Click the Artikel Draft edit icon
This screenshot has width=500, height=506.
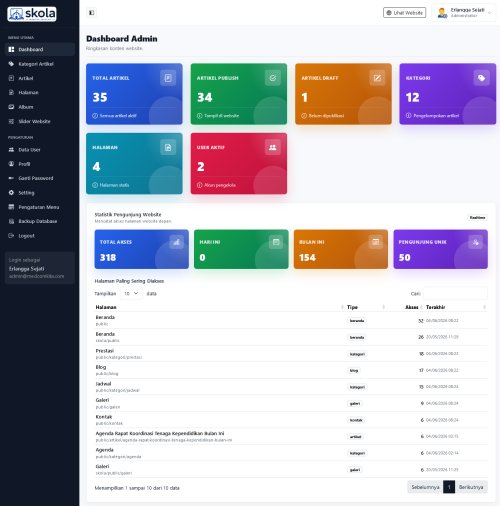coord(377,78)
